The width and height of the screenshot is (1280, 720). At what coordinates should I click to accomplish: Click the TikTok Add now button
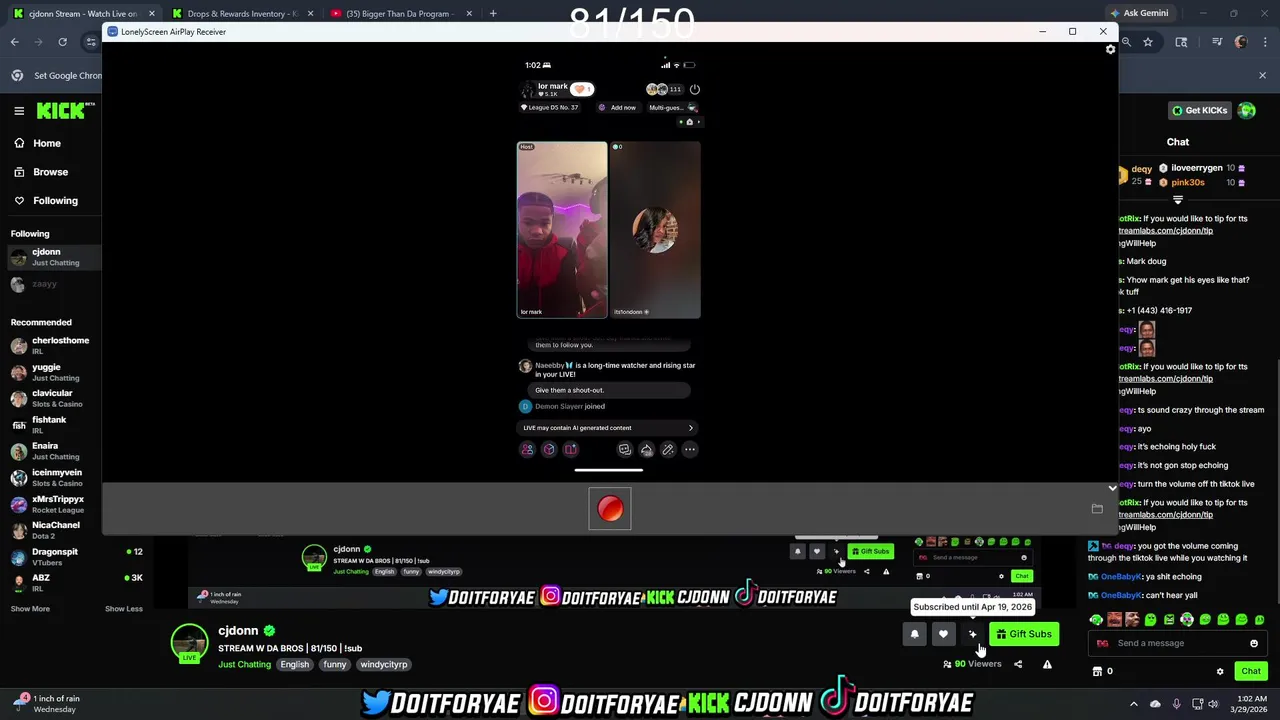(617, 107)
